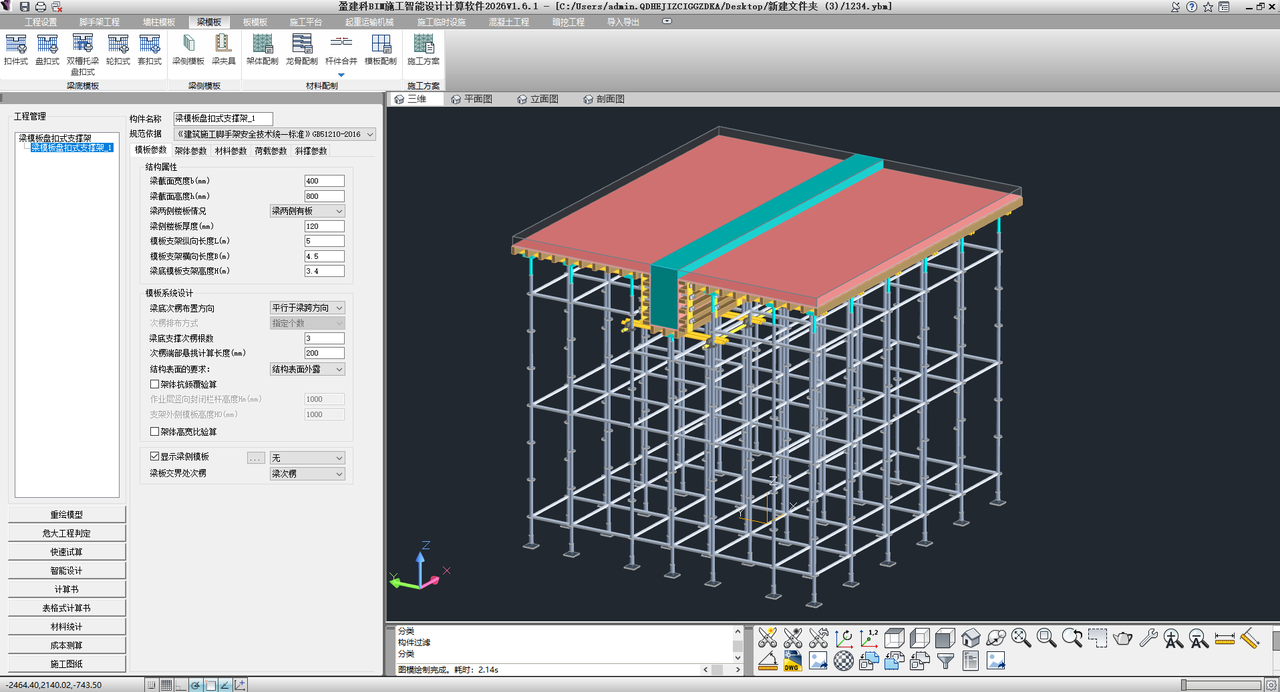Switch to the 平面图 view tab

472,99
